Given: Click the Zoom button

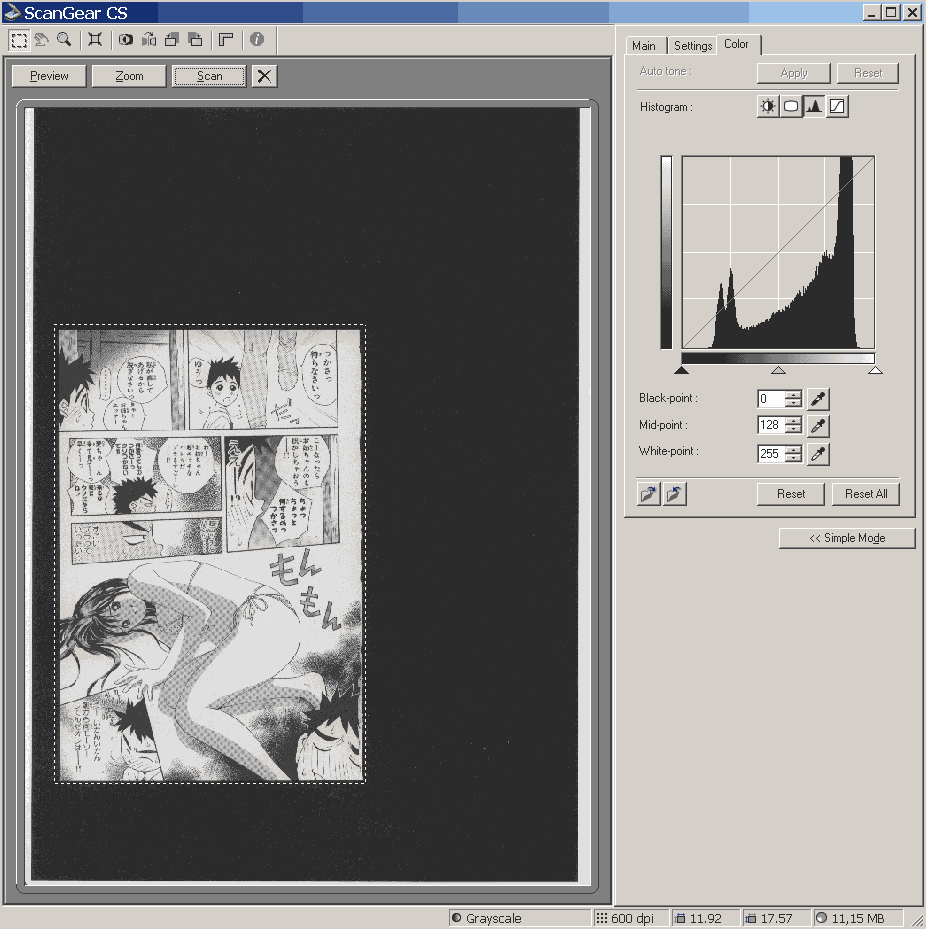Looking at the screenshot, I should (x=129, y=76).
